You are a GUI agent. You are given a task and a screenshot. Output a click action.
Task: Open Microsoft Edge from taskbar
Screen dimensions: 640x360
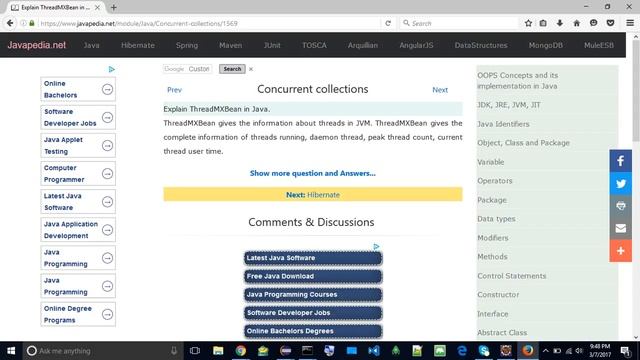pos(462,351)
